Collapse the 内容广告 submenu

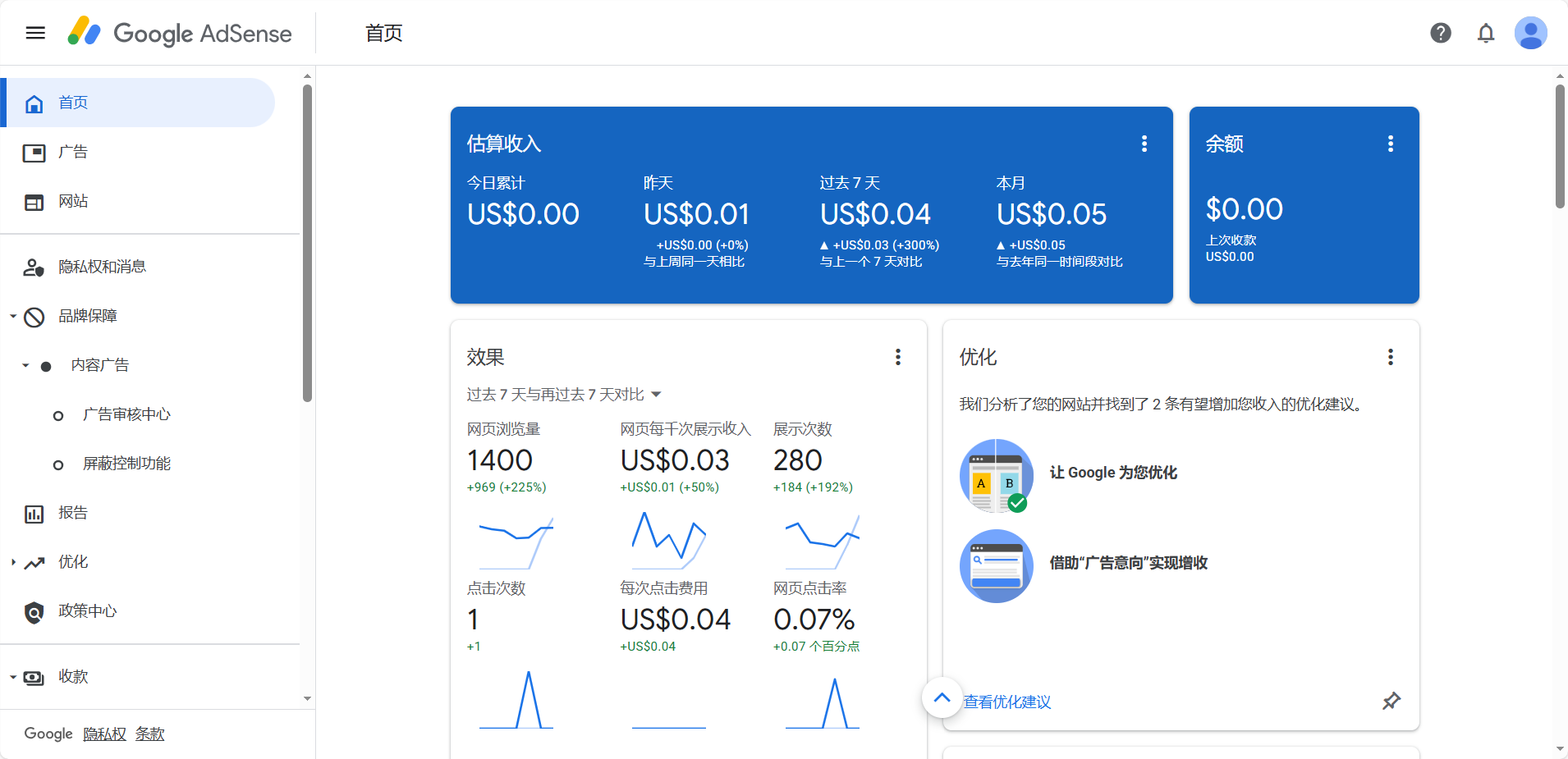tap(25, 365)
